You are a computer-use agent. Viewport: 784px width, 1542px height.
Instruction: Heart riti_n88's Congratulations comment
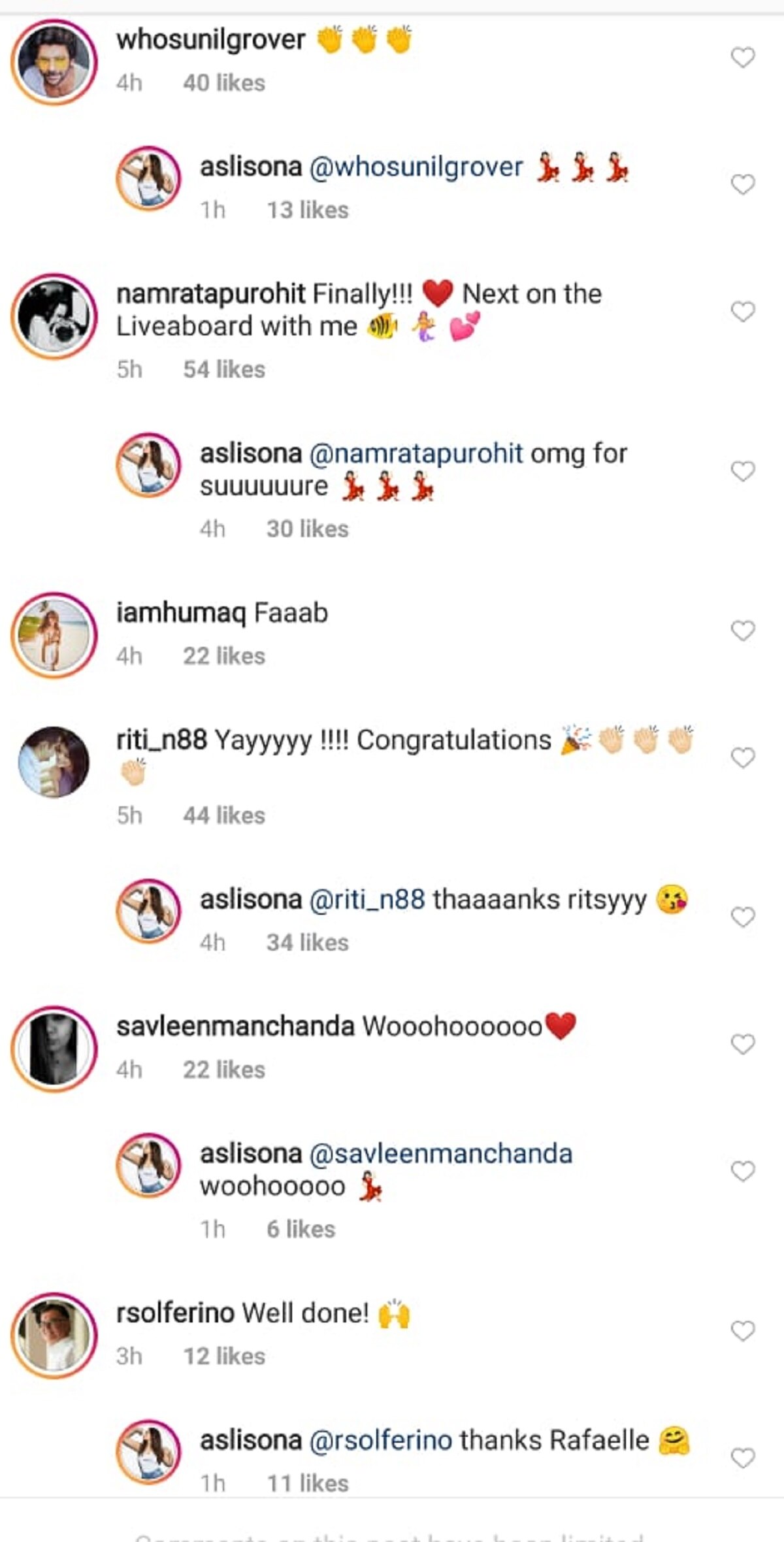pyautogui.click(x=743, y=758)
